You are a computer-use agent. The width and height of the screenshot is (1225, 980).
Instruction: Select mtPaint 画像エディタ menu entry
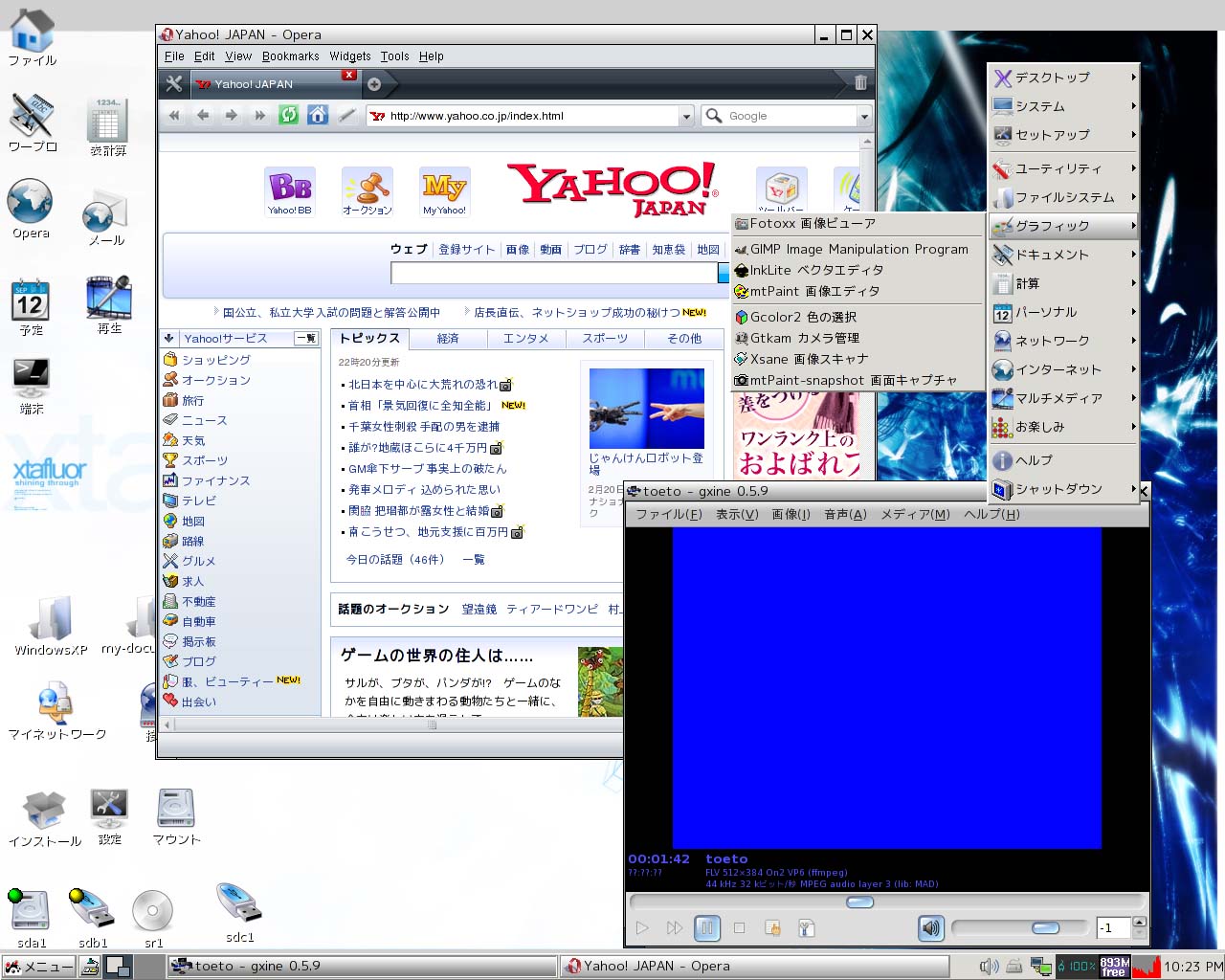click(857, 291)
